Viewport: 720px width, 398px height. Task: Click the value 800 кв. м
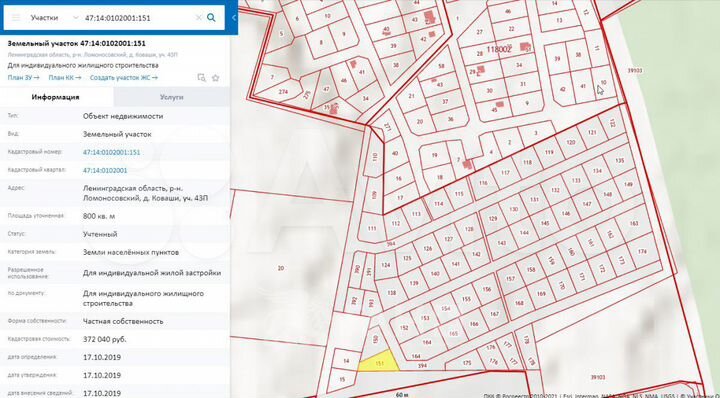click(99, 216)
